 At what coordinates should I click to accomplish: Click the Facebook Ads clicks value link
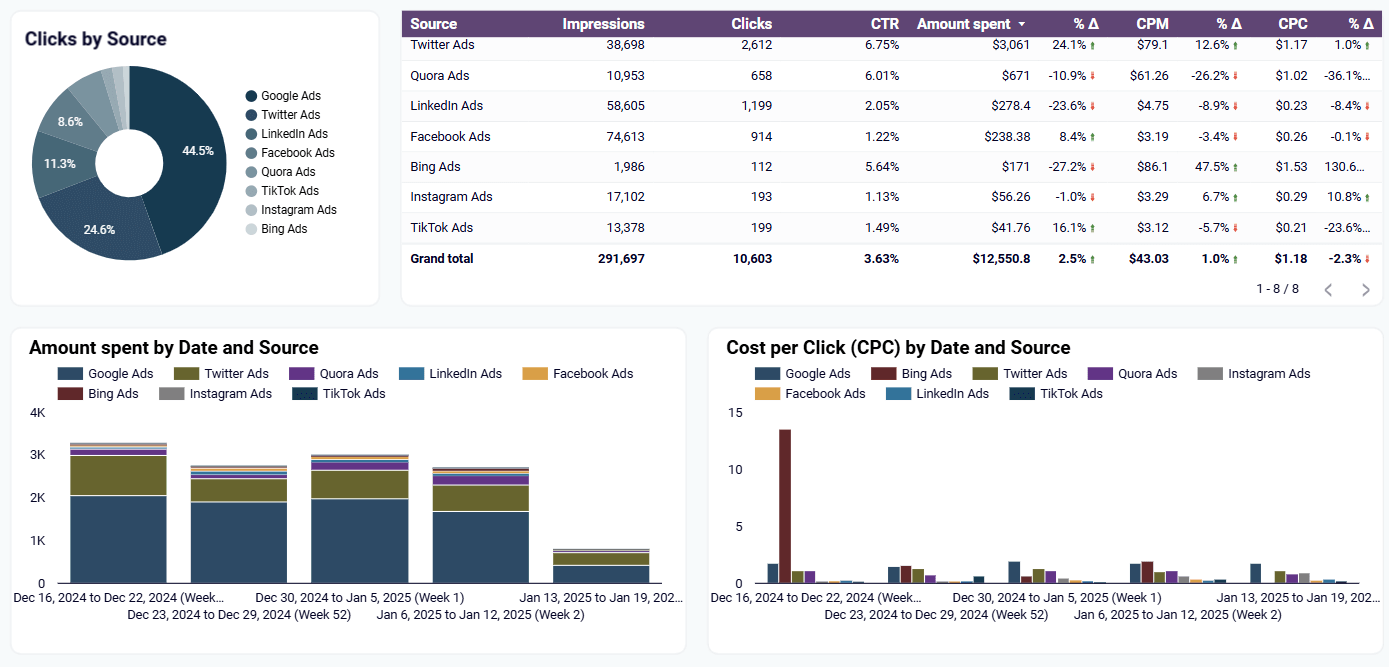760,136
